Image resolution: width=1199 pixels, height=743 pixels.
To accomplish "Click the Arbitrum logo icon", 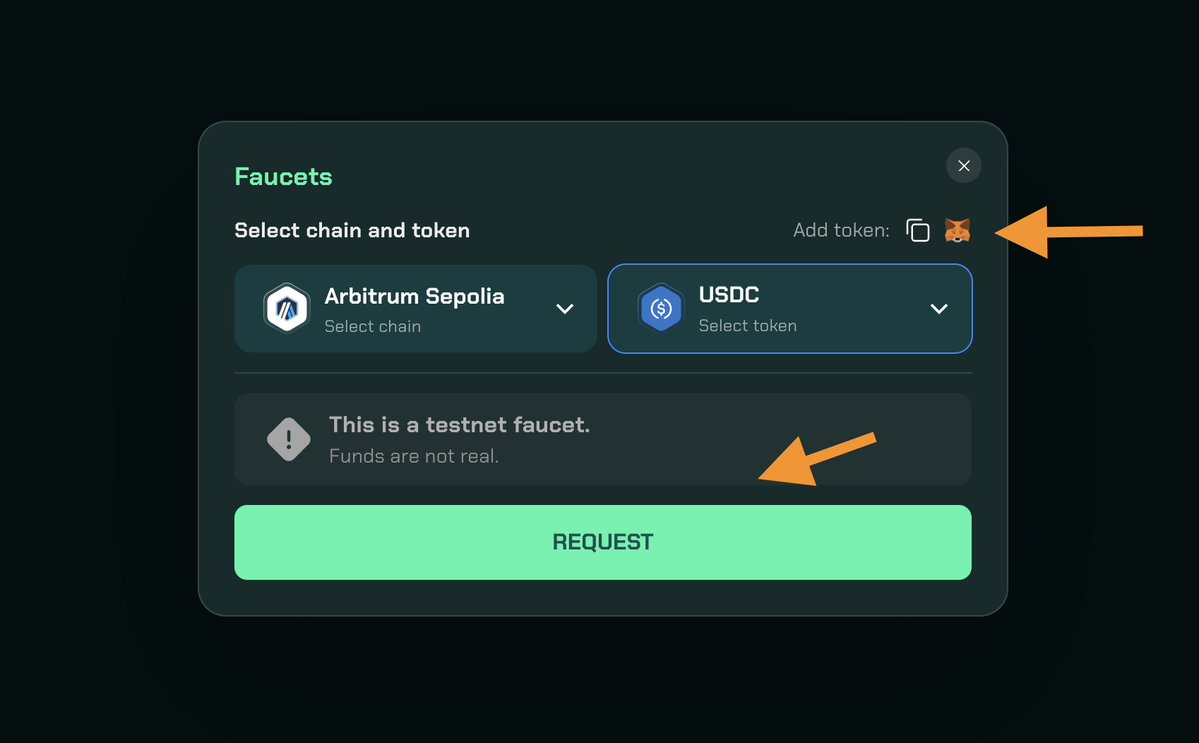I will (x=286, y=308).
